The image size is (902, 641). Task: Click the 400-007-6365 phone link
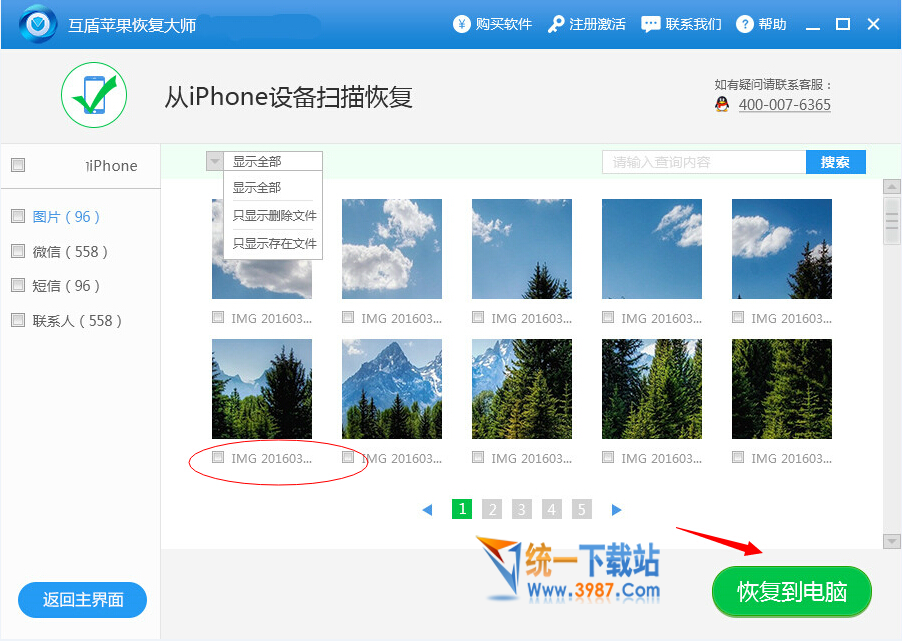coord(785,105)
